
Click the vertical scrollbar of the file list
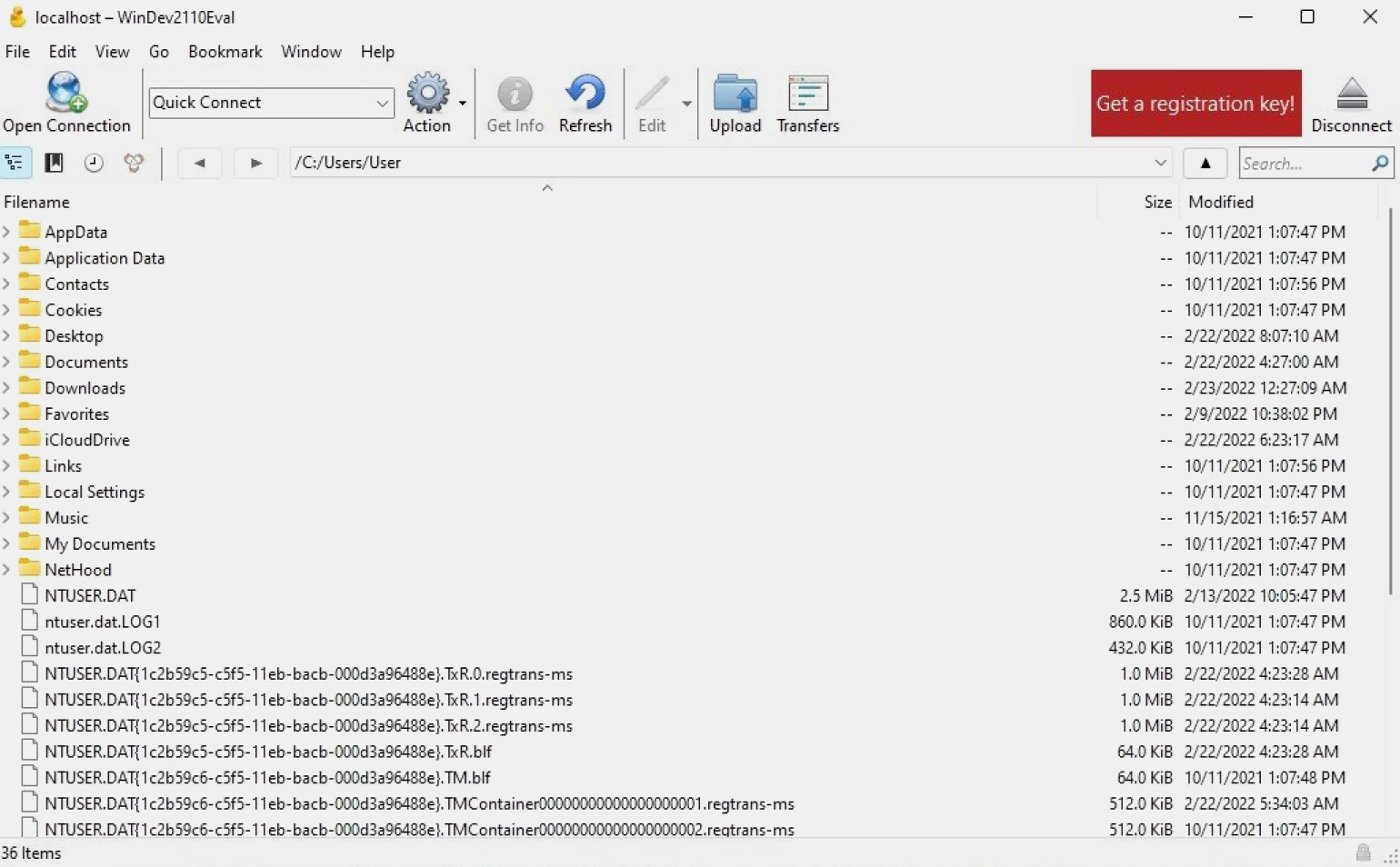(1390, 400)
